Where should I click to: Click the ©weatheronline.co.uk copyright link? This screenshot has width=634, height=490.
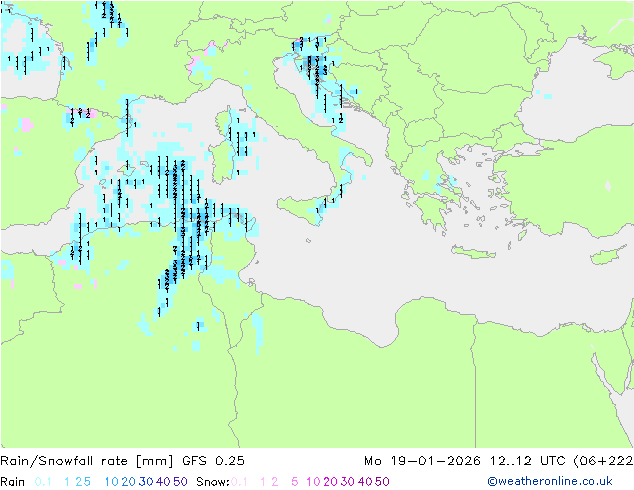550,481
